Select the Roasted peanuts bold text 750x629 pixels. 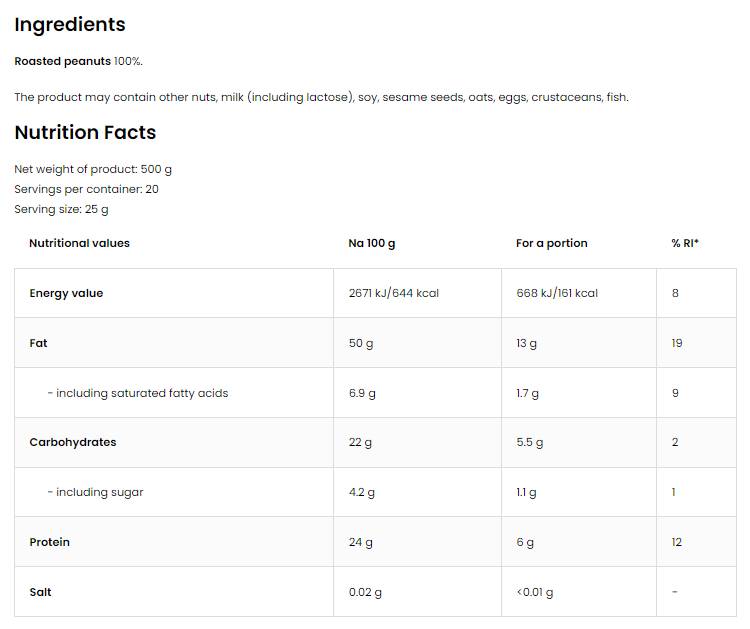62,61
